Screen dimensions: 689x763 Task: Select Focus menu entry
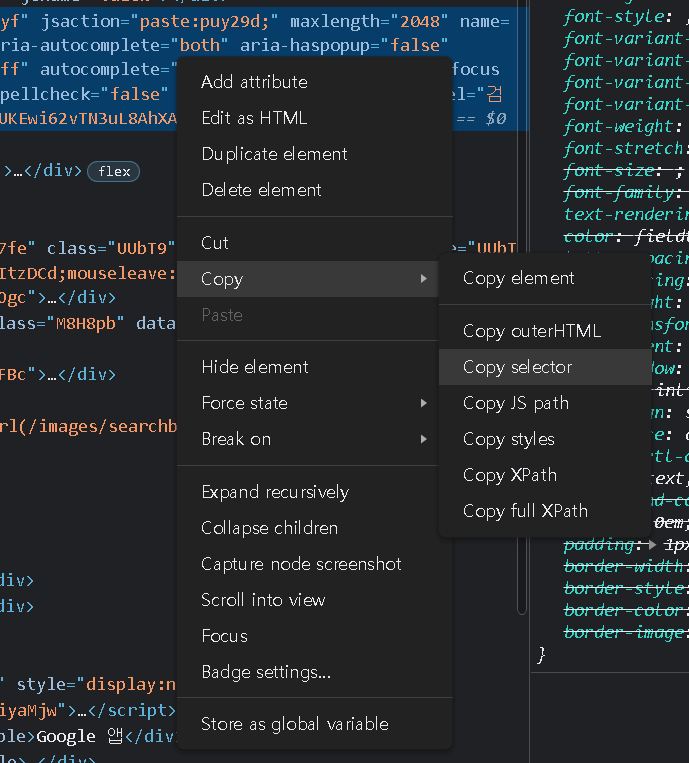pos(314,636)
